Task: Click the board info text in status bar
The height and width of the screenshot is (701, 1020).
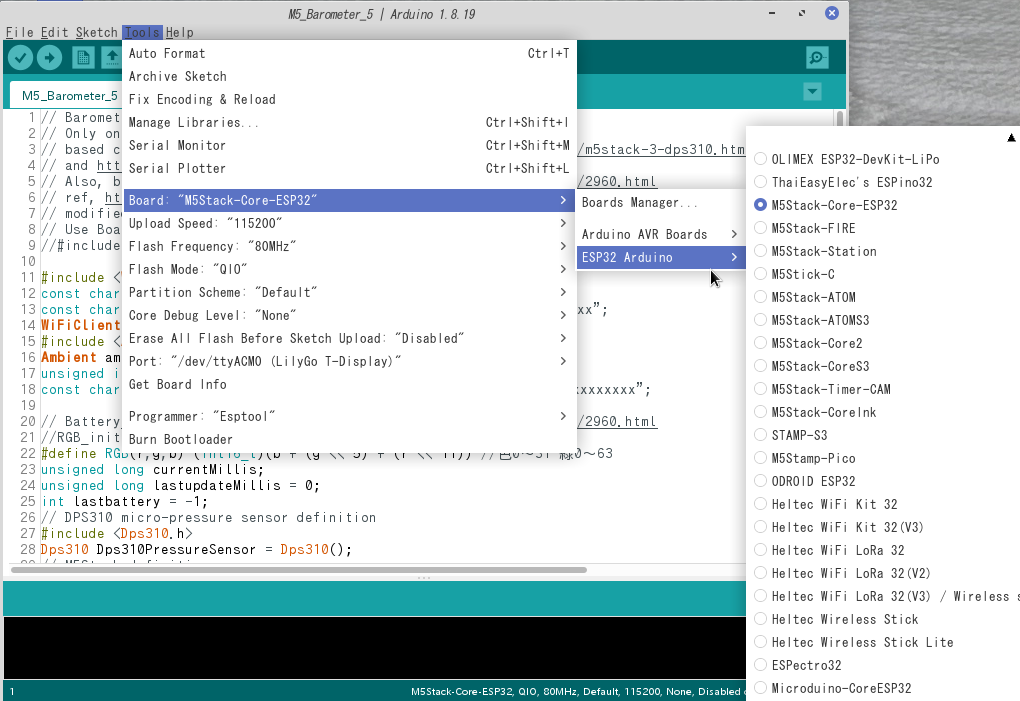Action: pyautogui.click(x=576, y=691)
